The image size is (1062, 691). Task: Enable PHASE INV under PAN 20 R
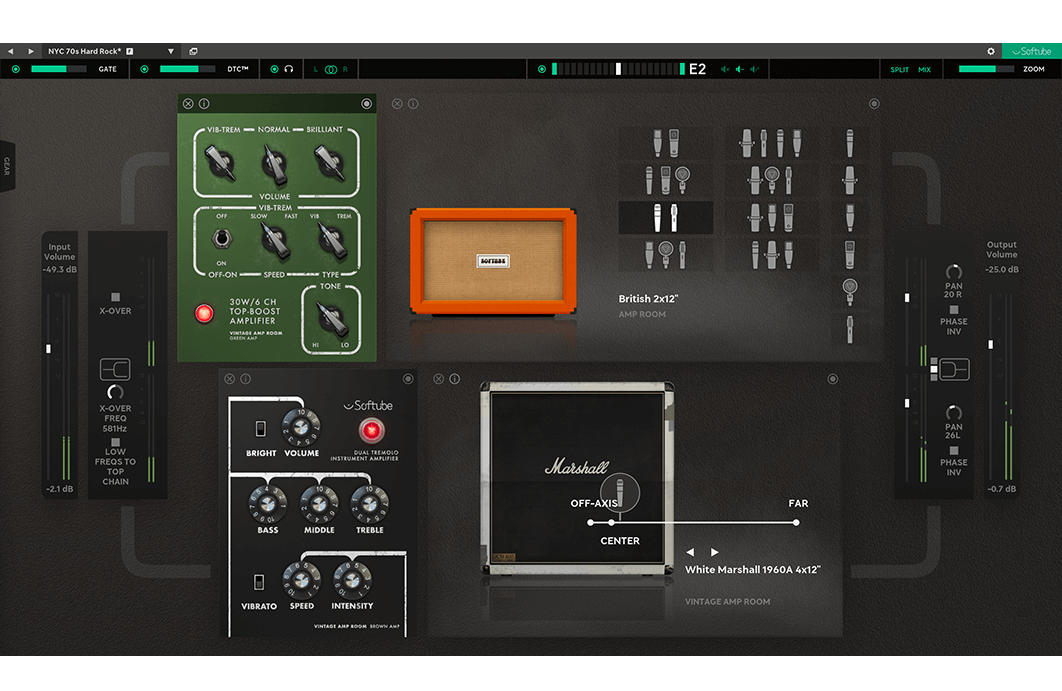954,310
